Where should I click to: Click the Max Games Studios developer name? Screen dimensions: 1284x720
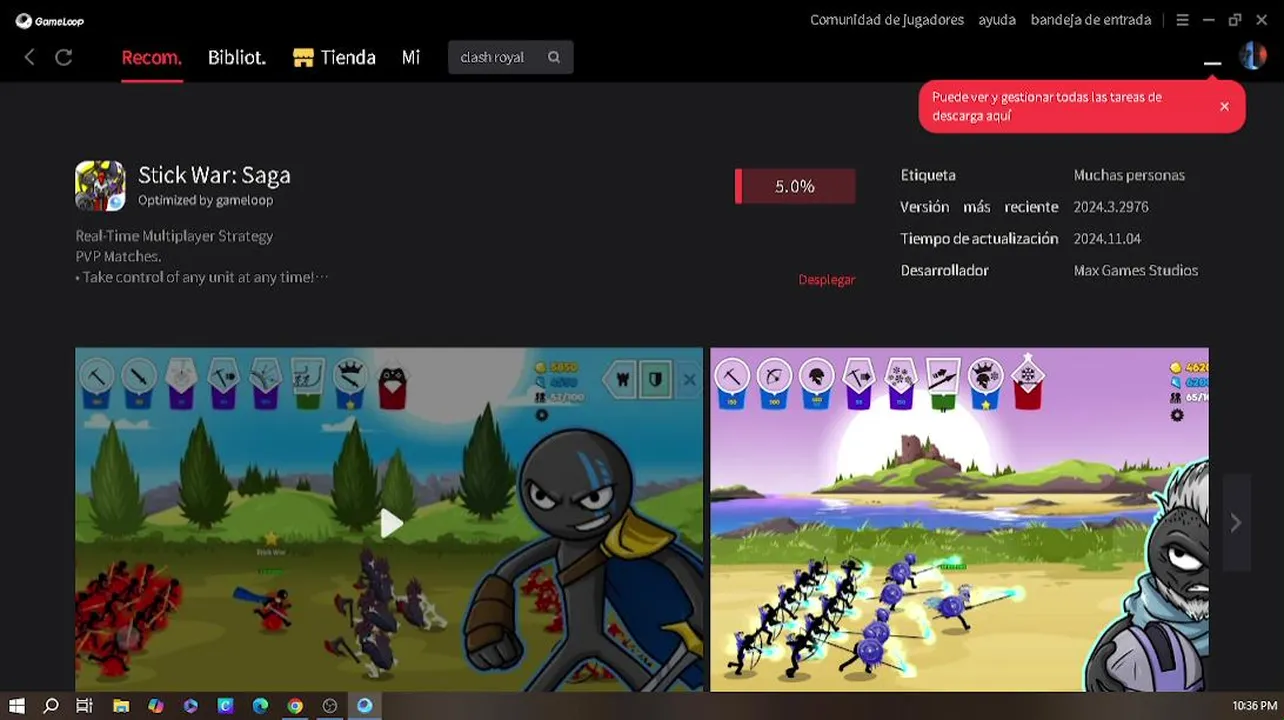(1135, 271)
